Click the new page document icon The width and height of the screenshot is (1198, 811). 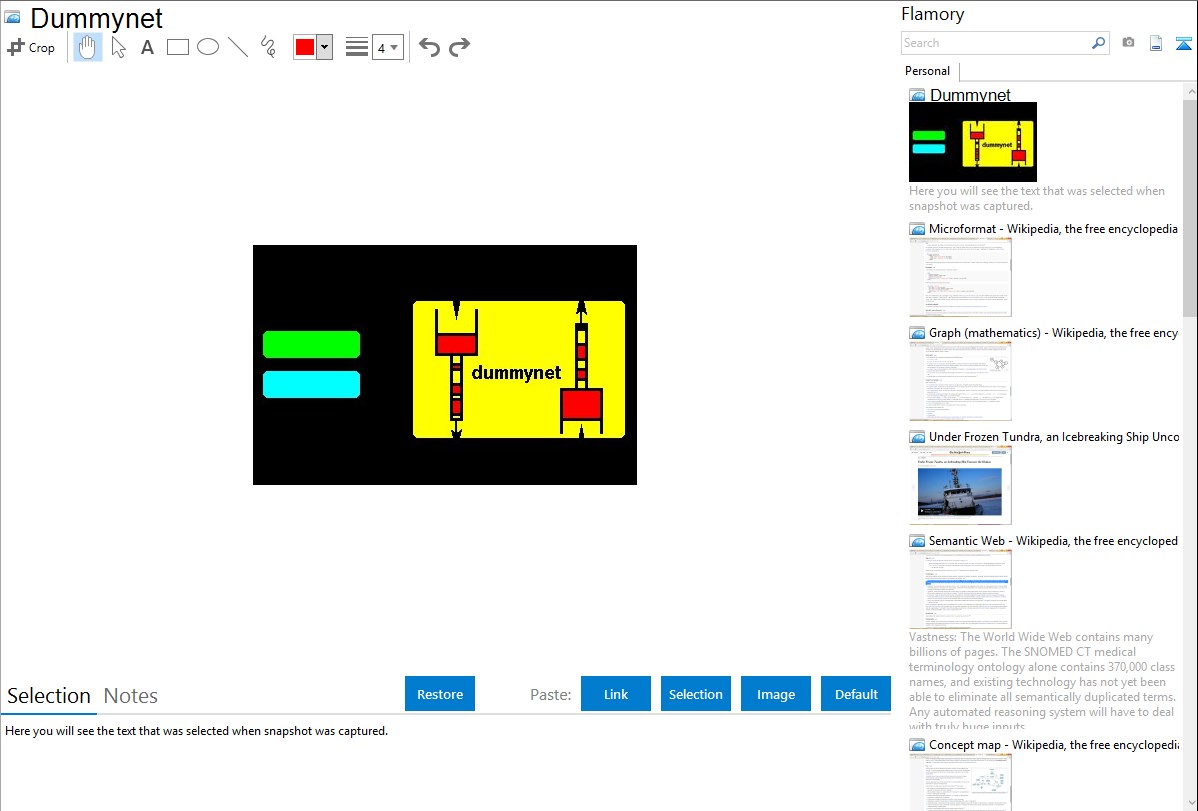[1156, 43]
